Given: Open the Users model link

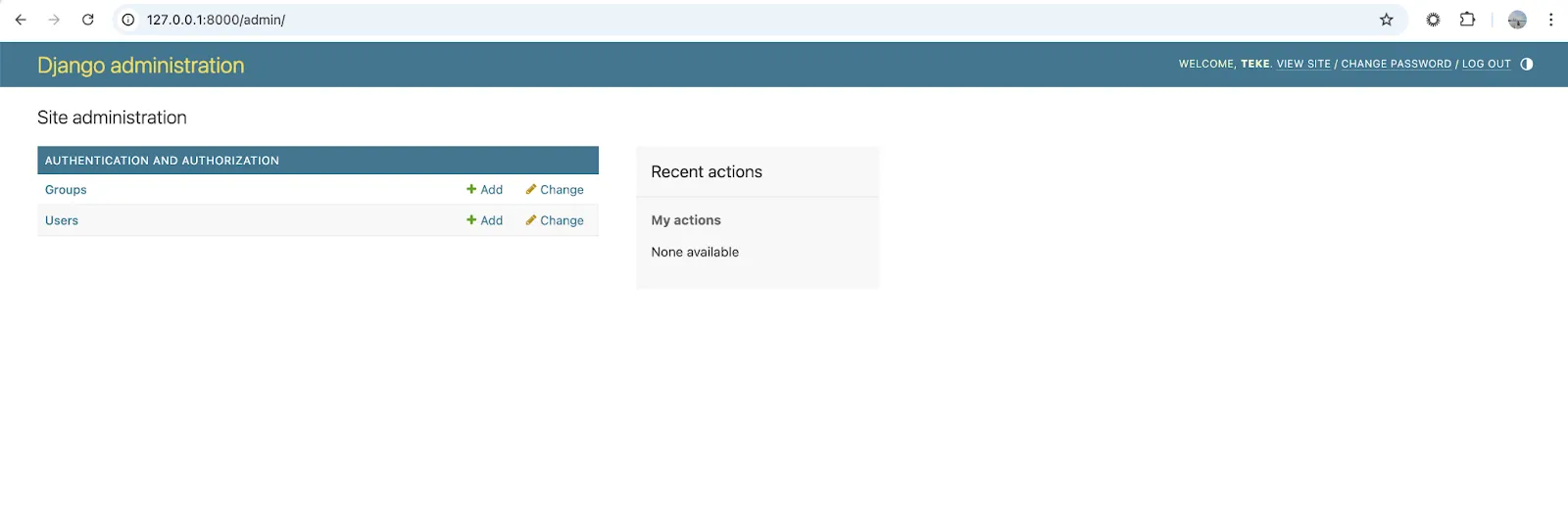Looking at the screenshot, I should click(x=62, y=220).
